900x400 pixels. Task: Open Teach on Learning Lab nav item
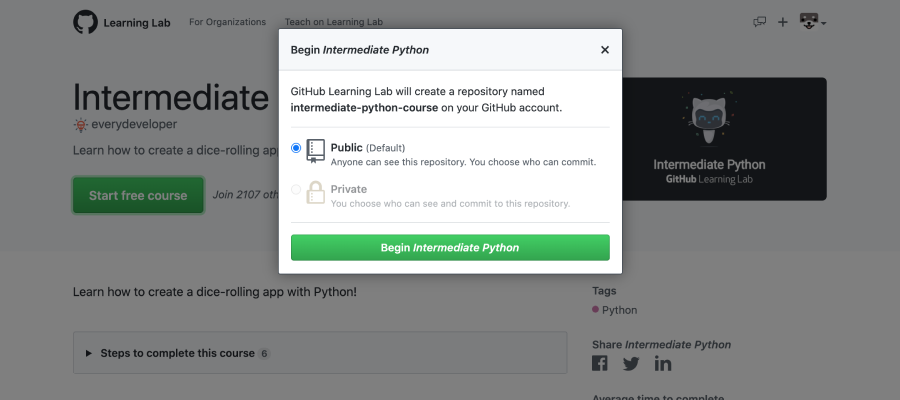[x=333, y=22]
